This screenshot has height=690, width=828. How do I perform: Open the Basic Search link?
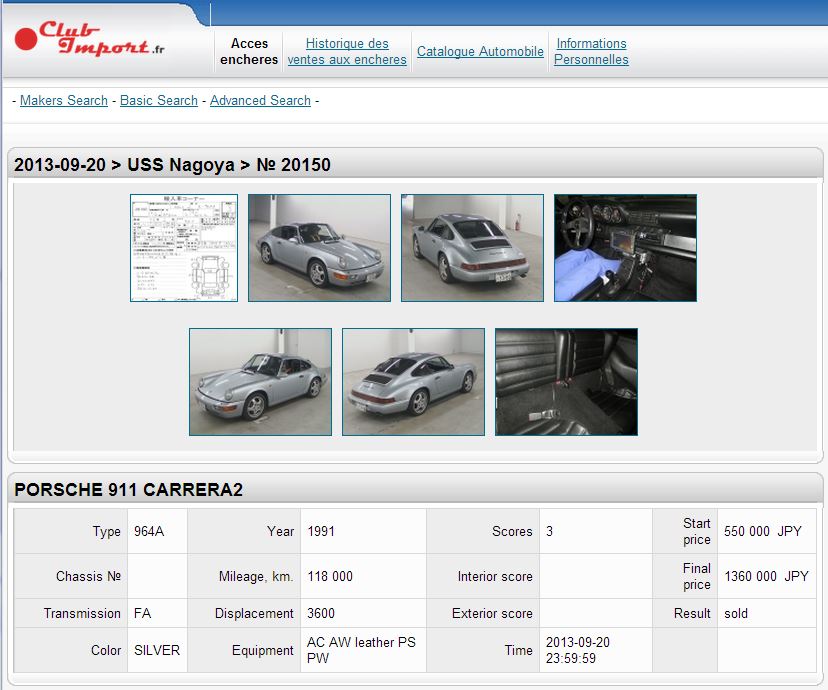(159, 101)
